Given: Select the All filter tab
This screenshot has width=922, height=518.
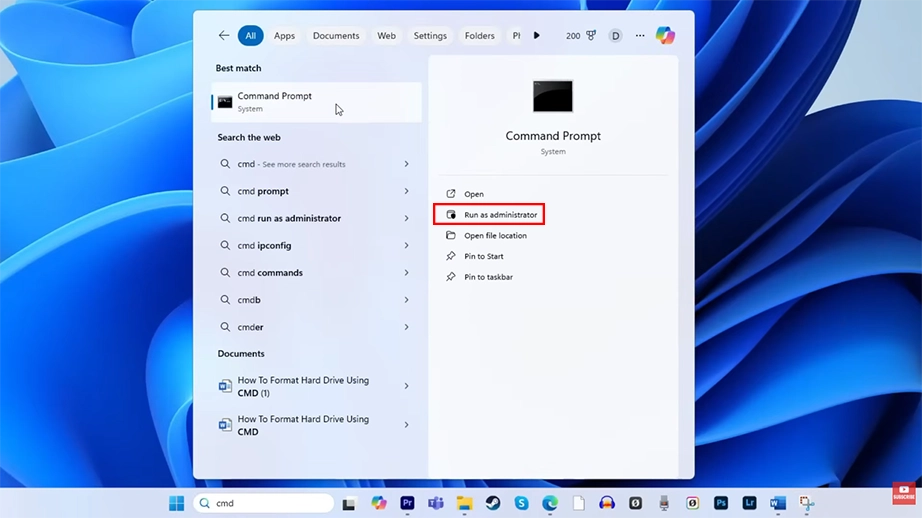Looking at the screenshot, I should (x=250, y=36).
